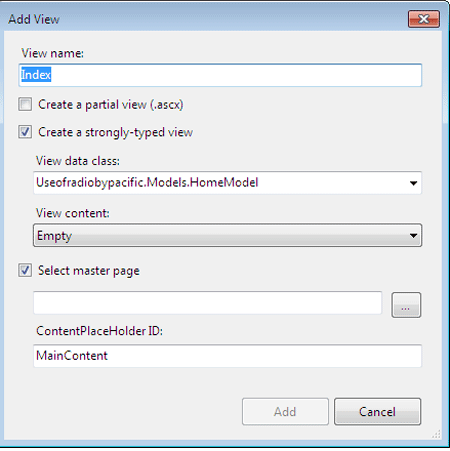Select the Empty view content combo box
Image resolution: width=450 pixels, height=451 pixels.
228,235
